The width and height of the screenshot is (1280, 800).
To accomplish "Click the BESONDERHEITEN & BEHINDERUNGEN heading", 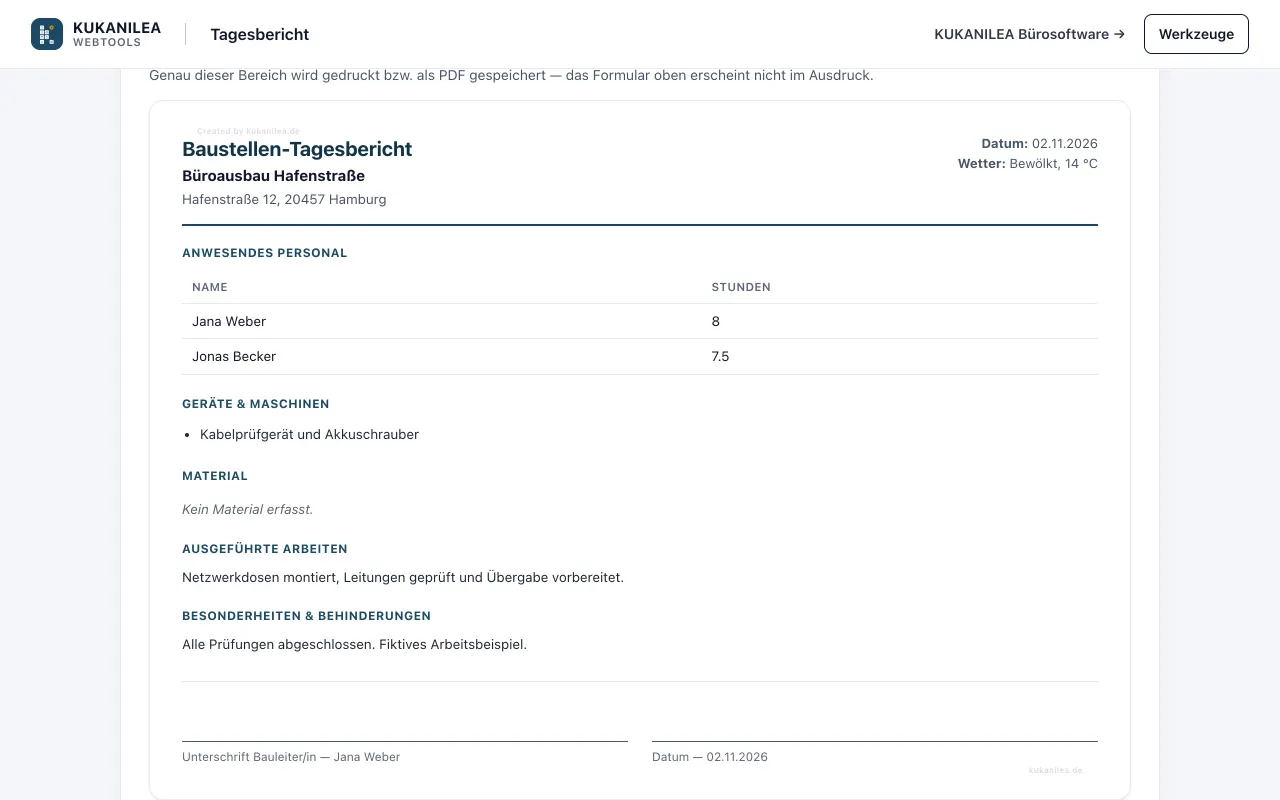I will (307, 616).
